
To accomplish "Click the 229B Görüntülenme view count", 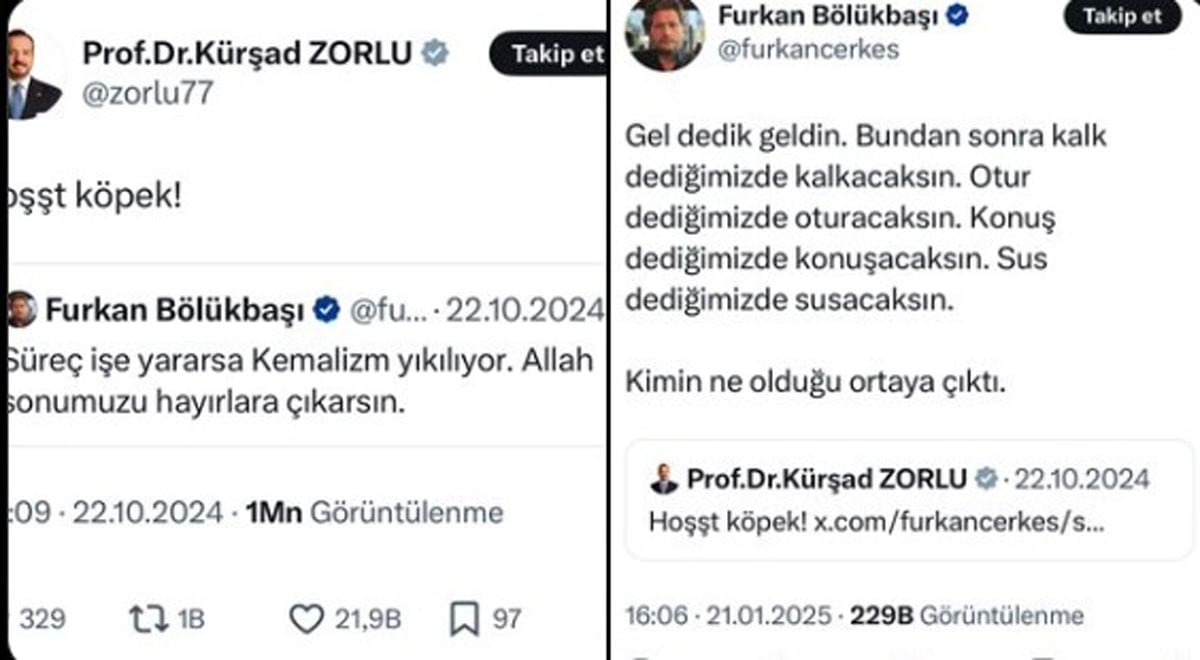I will [966, 615].
